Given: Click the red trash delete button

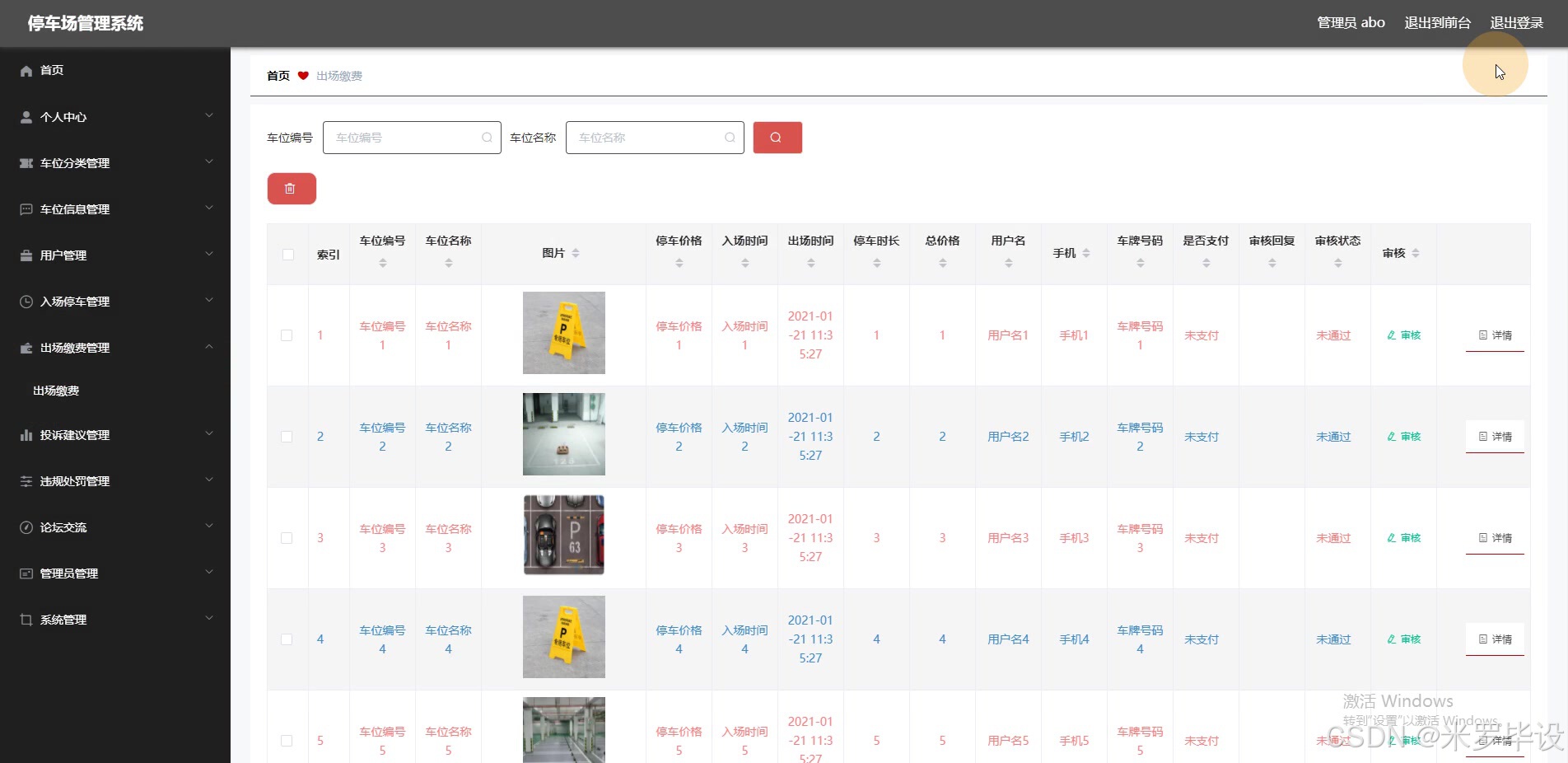Looking at the screenshot, I should [292, 189].
